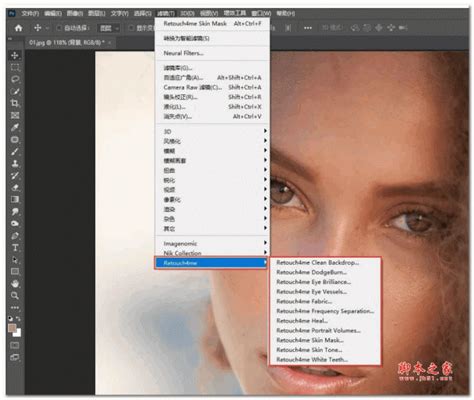Open the Edit Toolbar three-dot button in the toolbox
Screen dimensions: 474x400
click(15, 307)
